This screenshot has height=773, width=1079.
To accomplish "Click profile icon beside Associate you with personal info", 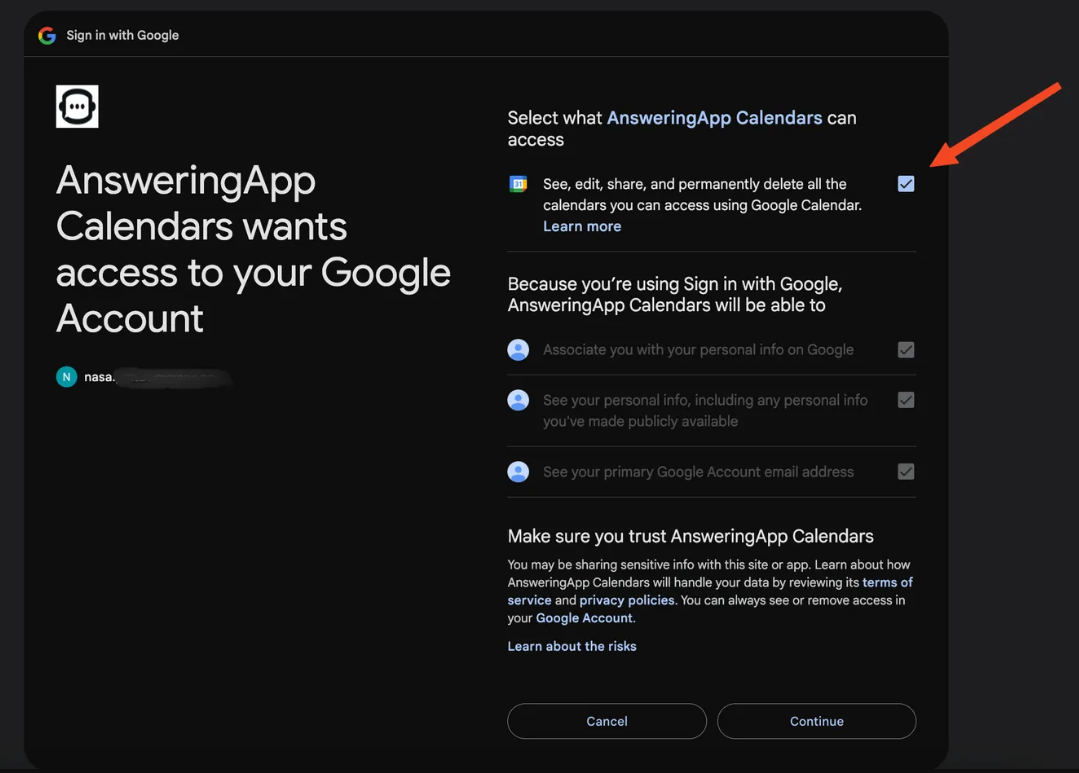I will coord(518,350).
